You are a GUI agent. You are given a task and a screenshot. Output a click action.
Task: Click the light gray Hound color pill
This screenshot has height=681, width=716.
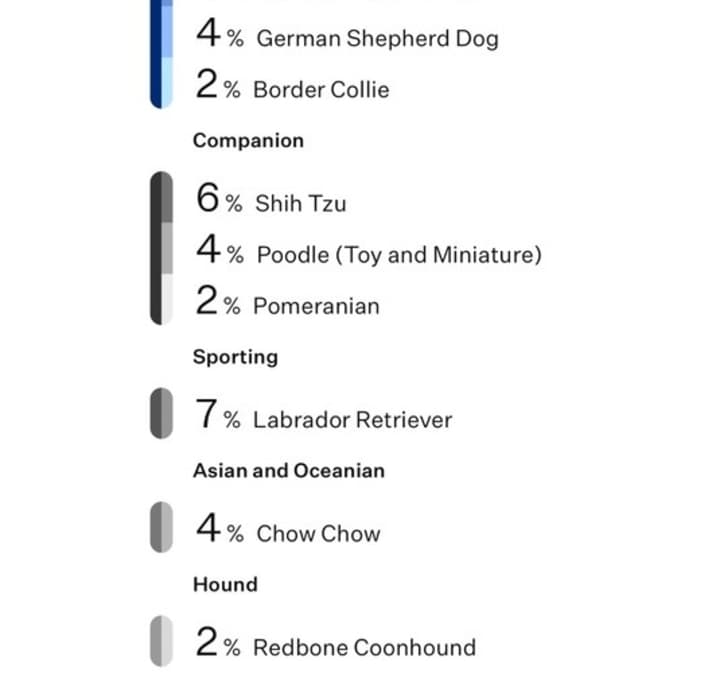click(162, 641)
